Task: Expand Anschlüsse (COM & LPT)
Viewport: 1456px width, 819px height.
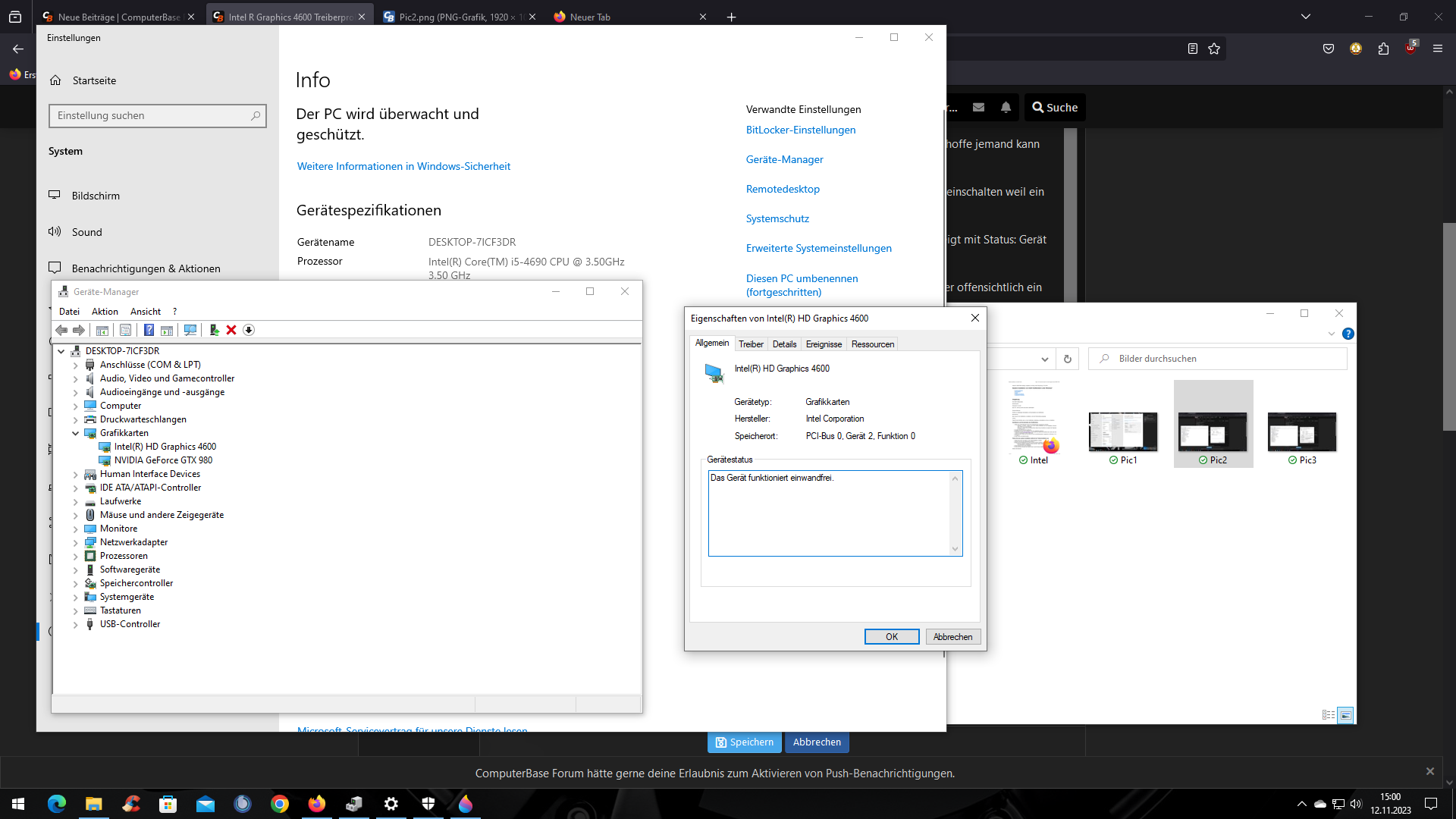Action: (x=76, y=365)
